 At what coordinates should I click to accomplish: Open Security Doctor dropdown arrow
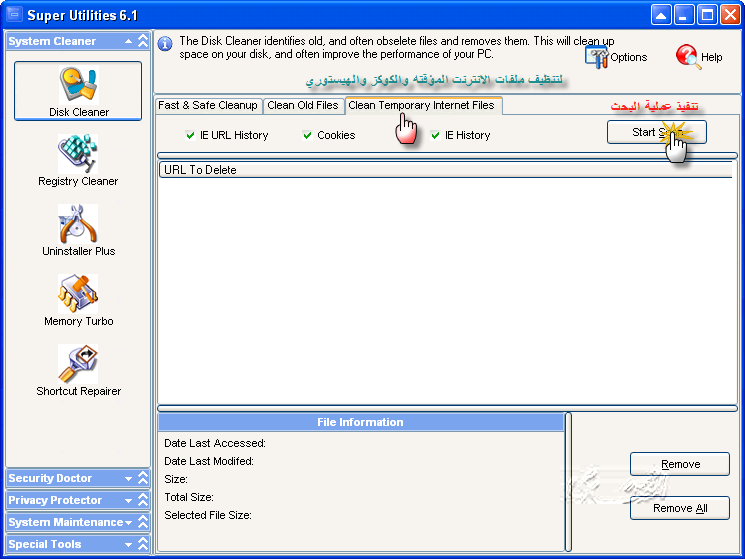pos(128,479)
